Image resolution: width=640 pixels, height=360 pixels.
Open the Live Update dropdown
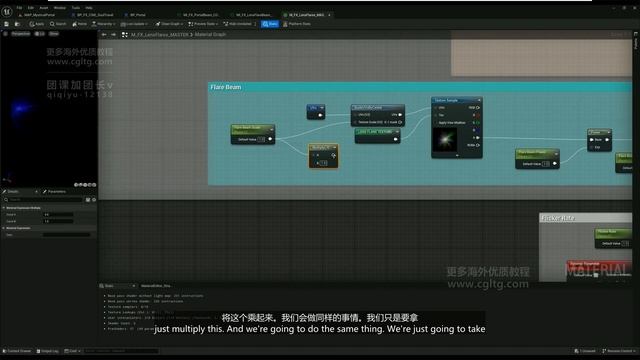point(134,24)
